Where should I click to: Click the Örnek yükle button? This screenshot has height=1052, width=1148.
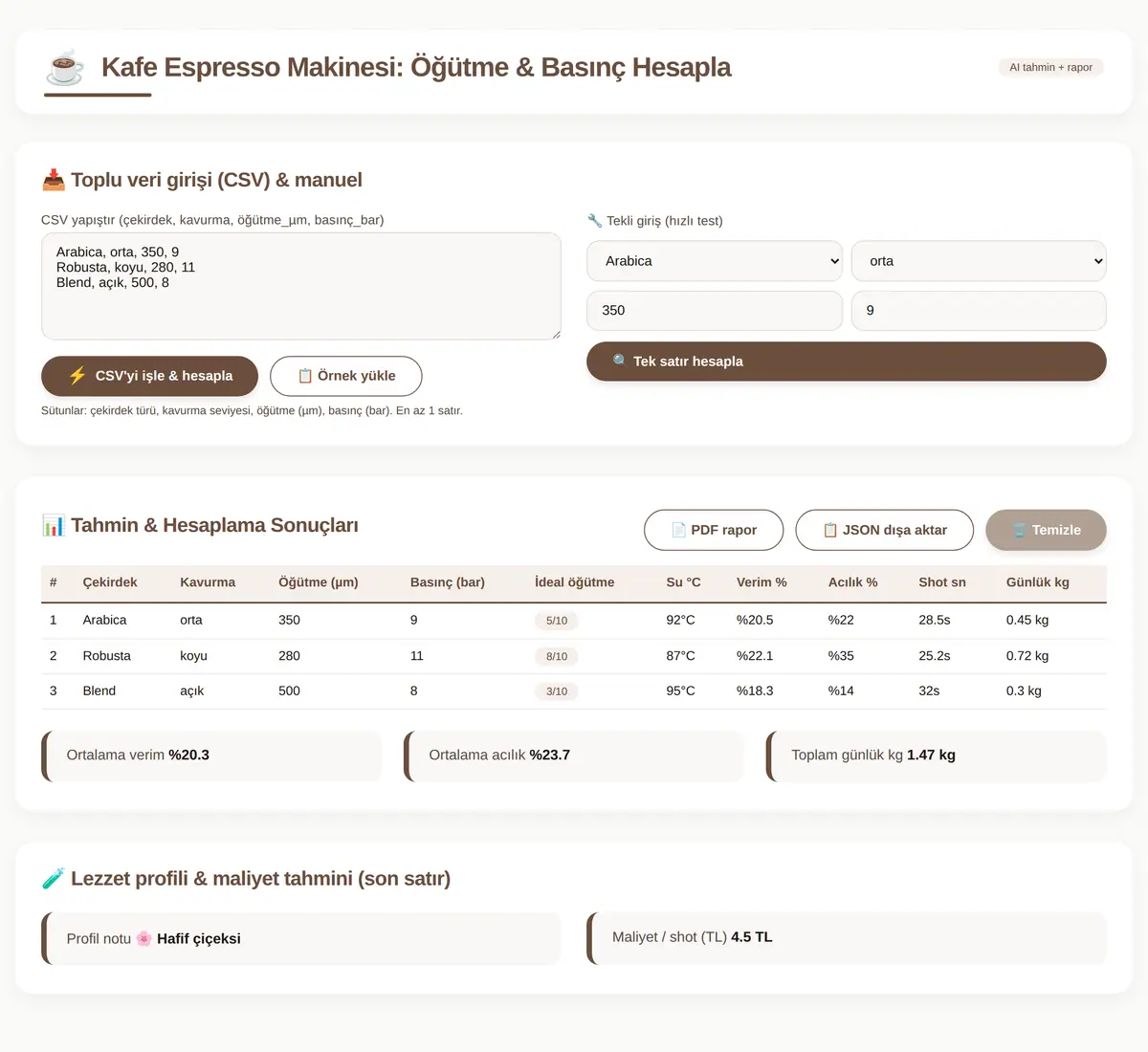point(346,376)
